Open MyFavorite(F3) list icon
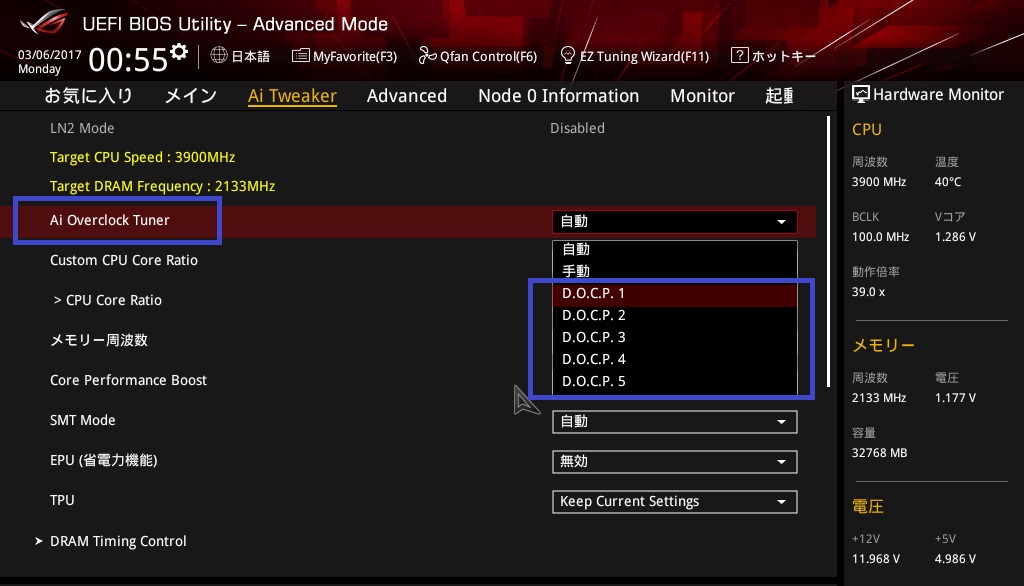The width and height of the screenshot is (1024, 586). (x=300, y=56)
